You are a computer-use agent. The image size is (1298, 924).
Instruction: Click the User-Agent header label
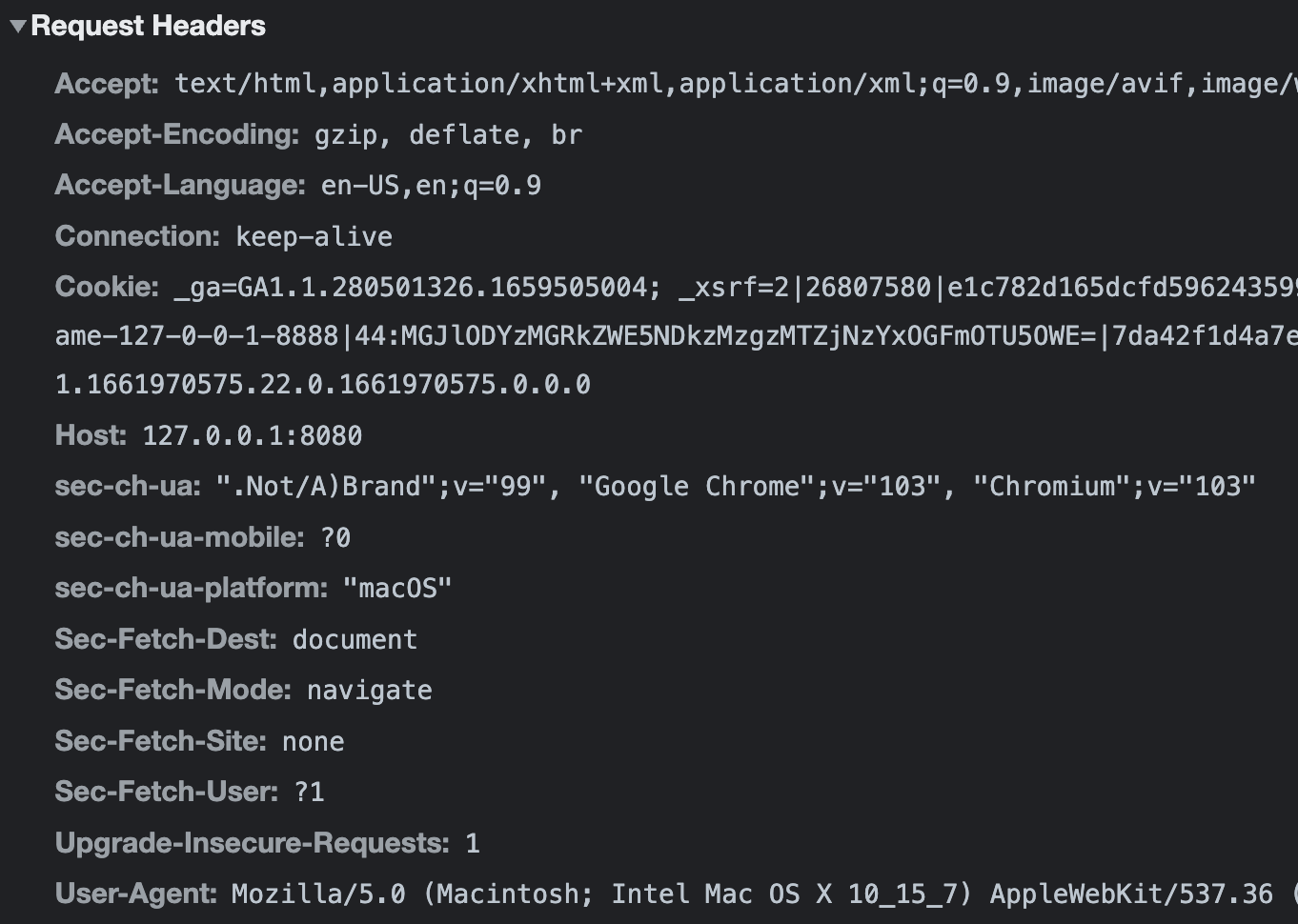136,894
